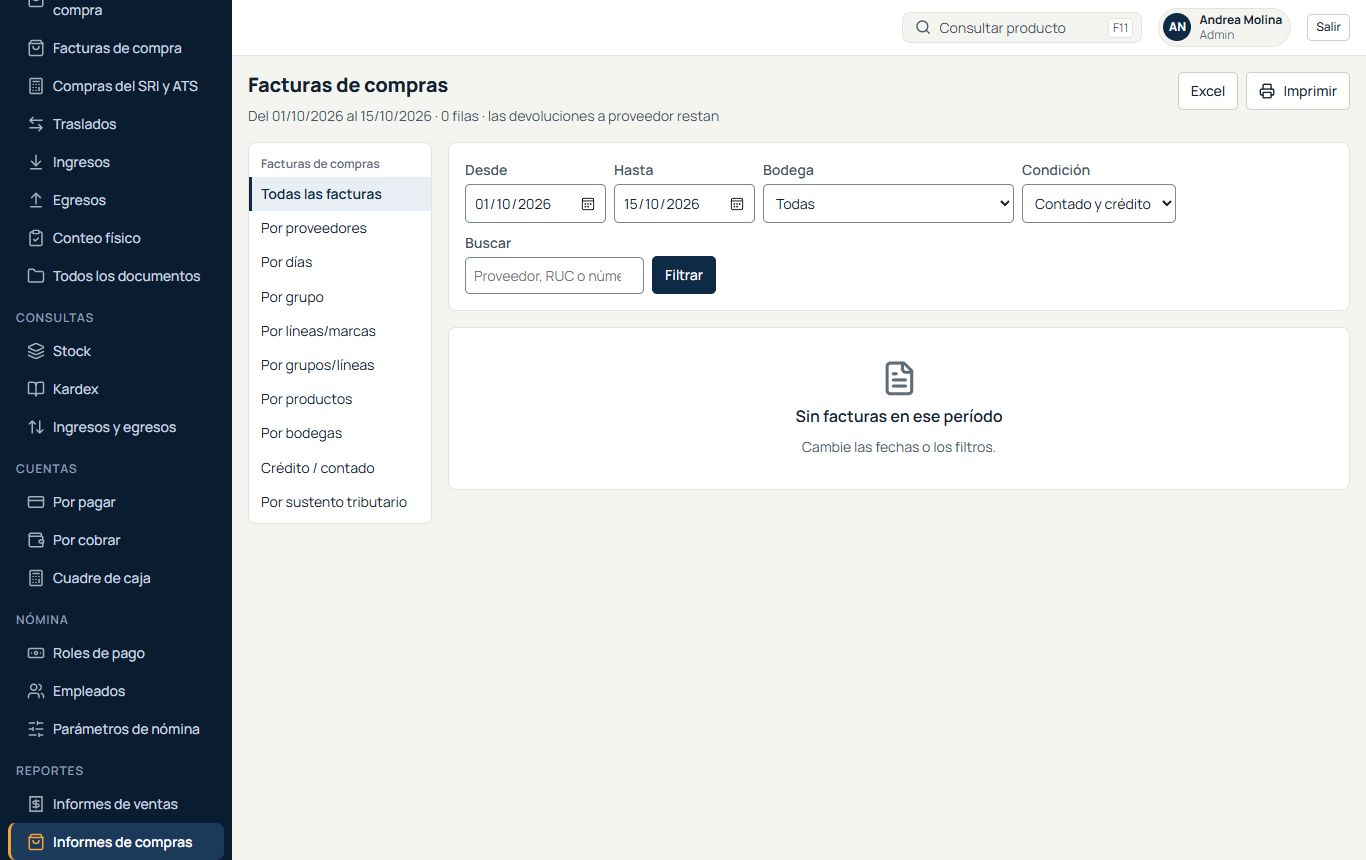Viewport: 1366px width, 860px height.
Task: Expand the Bodega dropdown
Action: pos(889,204)
